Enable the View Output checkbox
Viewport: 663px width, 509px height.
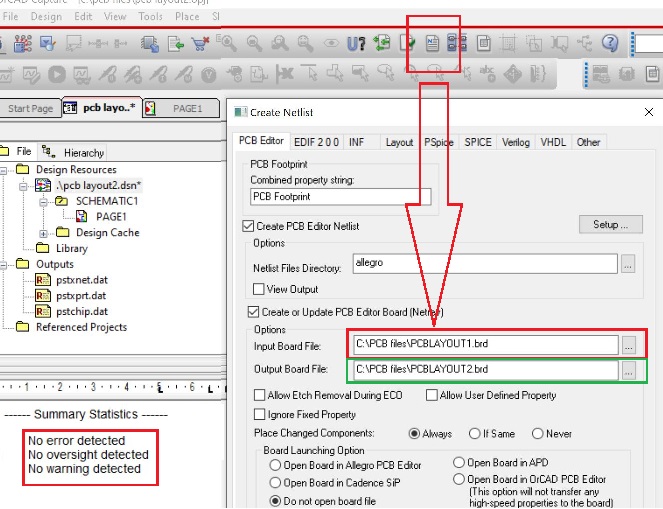click(x=259, y=289)
